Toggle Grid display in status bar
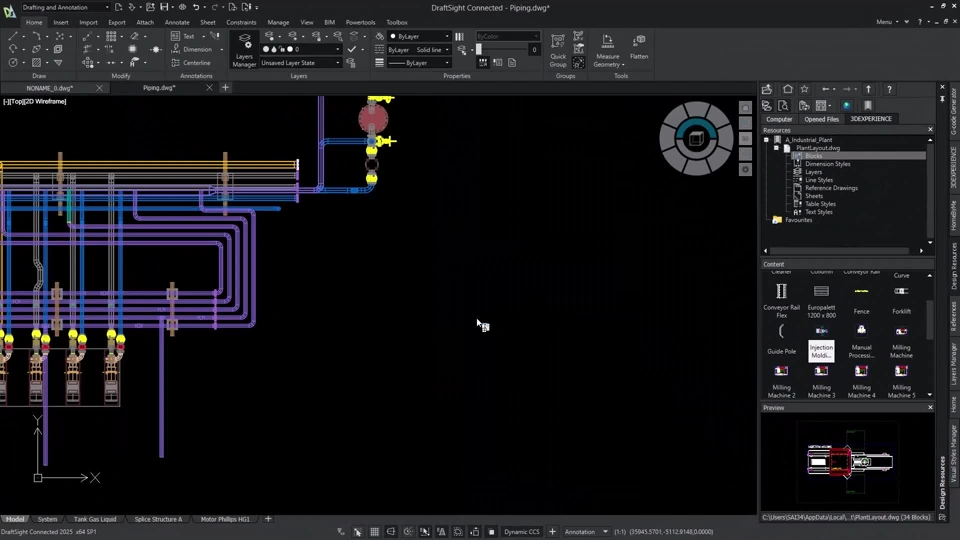 (374, 531)
